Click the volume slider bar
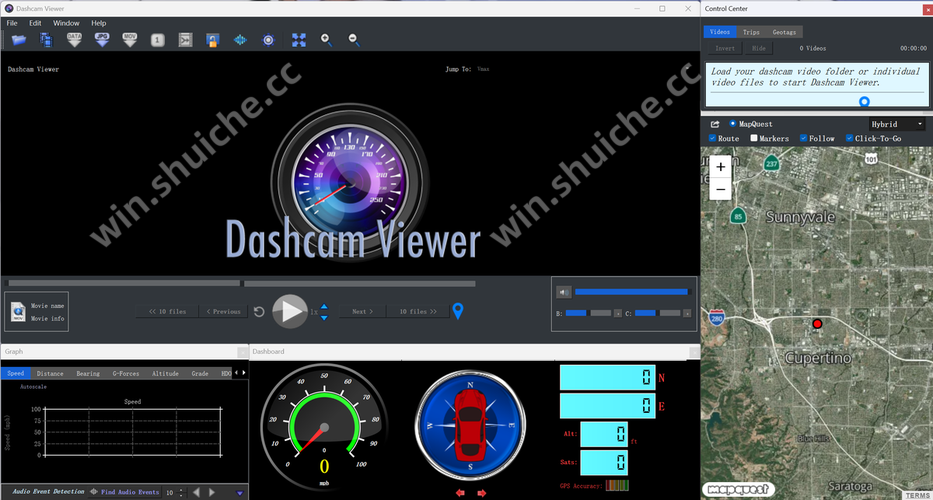933x500 pixels. (631, 292)
